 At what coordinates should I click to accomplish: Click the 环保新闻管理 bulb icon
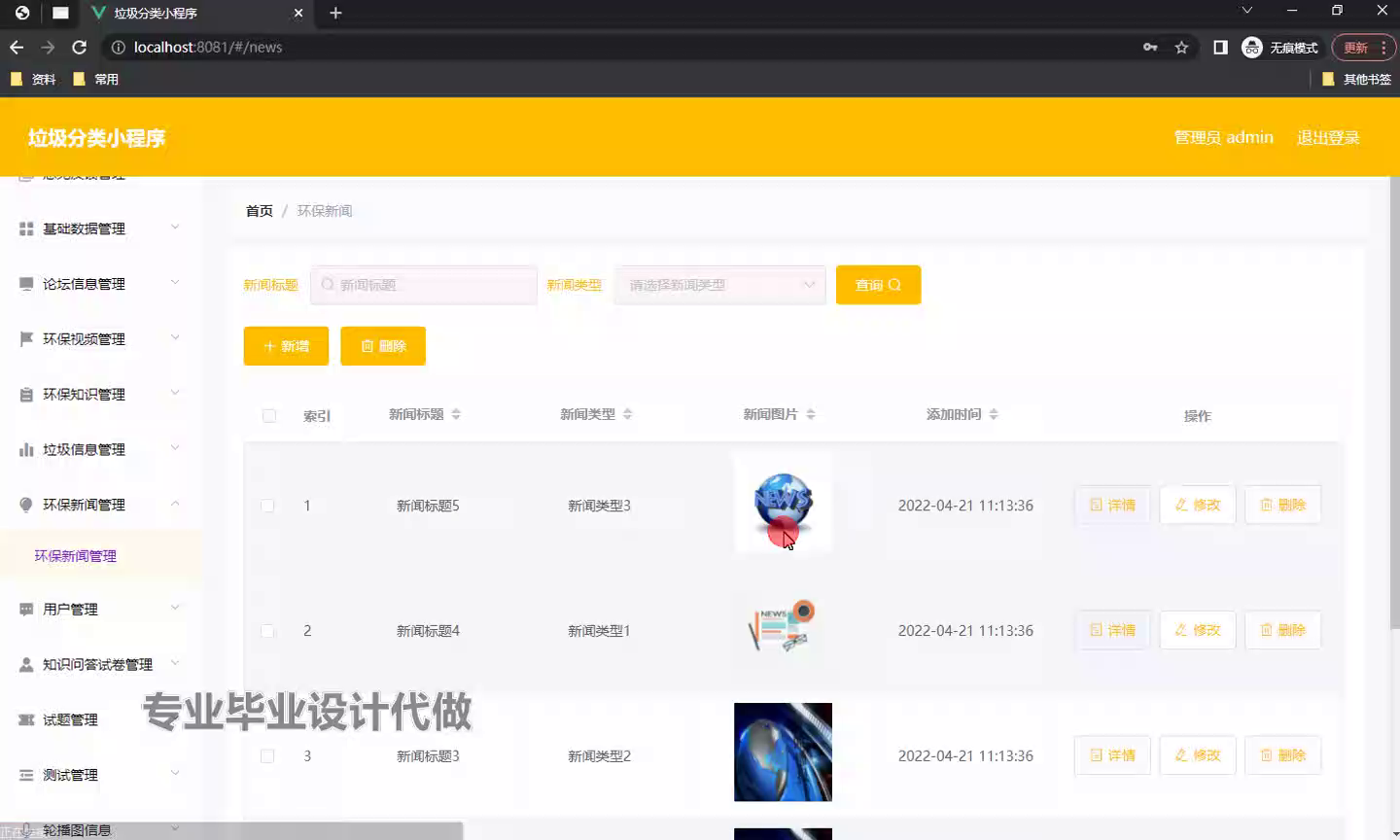pos(26,506)
